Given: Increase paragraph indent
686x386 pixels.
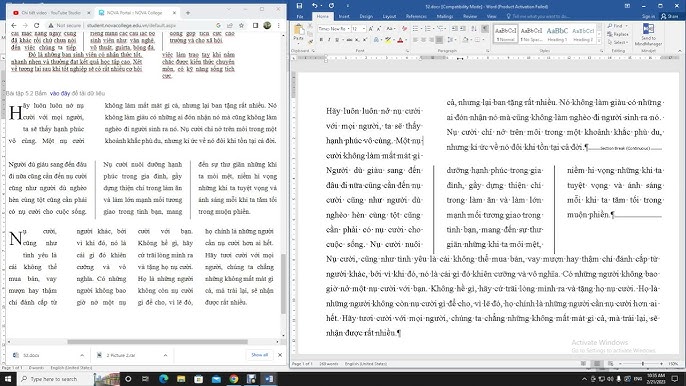Looking at the screenshot, I should pyautogui.click(x=463, y=28).
